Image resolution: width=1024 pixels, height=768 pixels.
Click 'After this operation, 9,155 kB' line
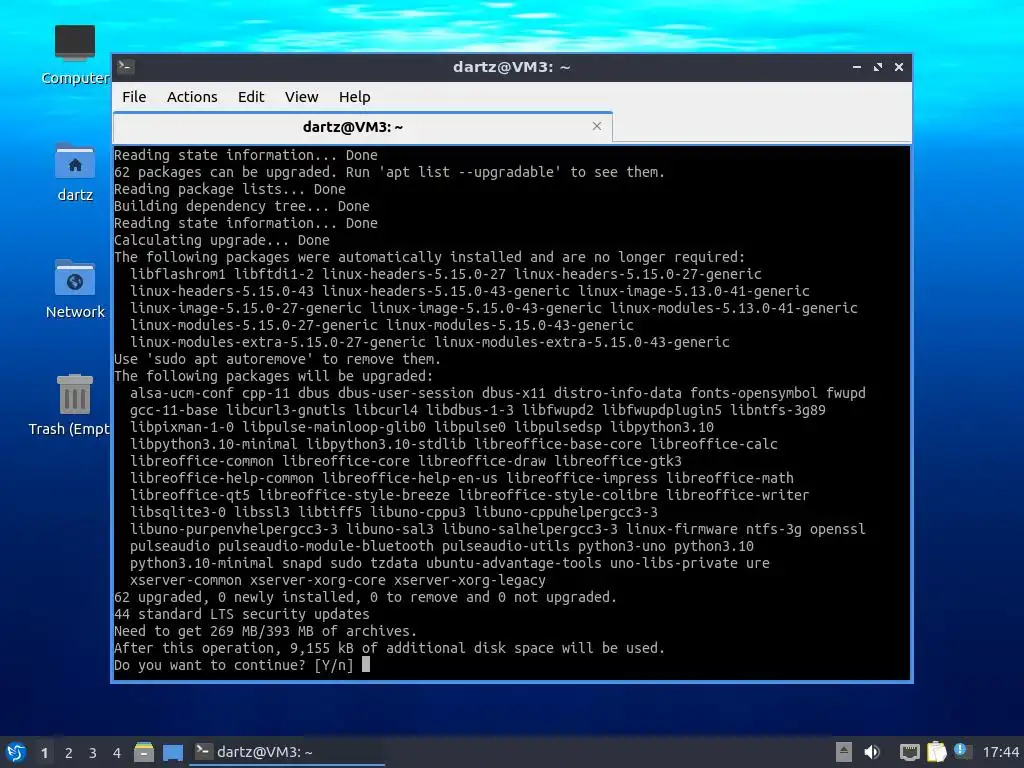(x=389, y=648)
